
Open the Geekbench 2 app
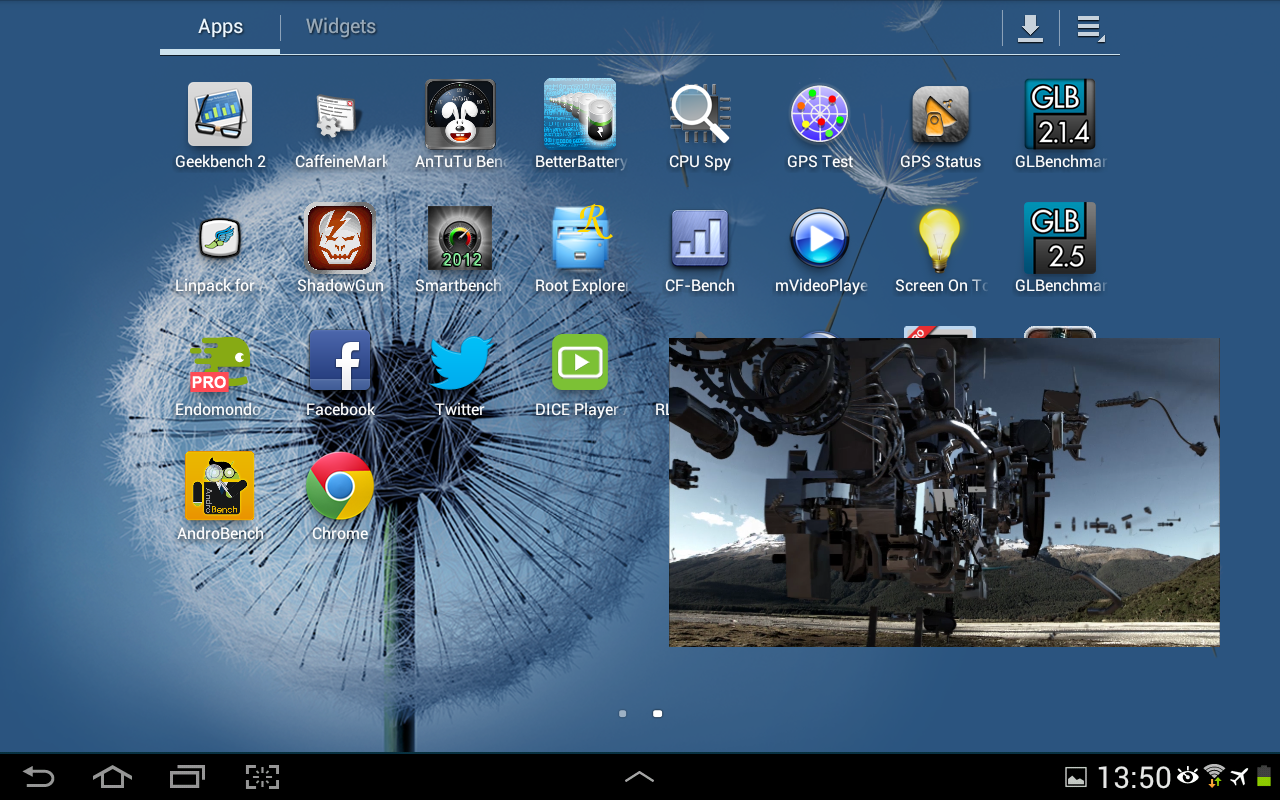point(220,125)
